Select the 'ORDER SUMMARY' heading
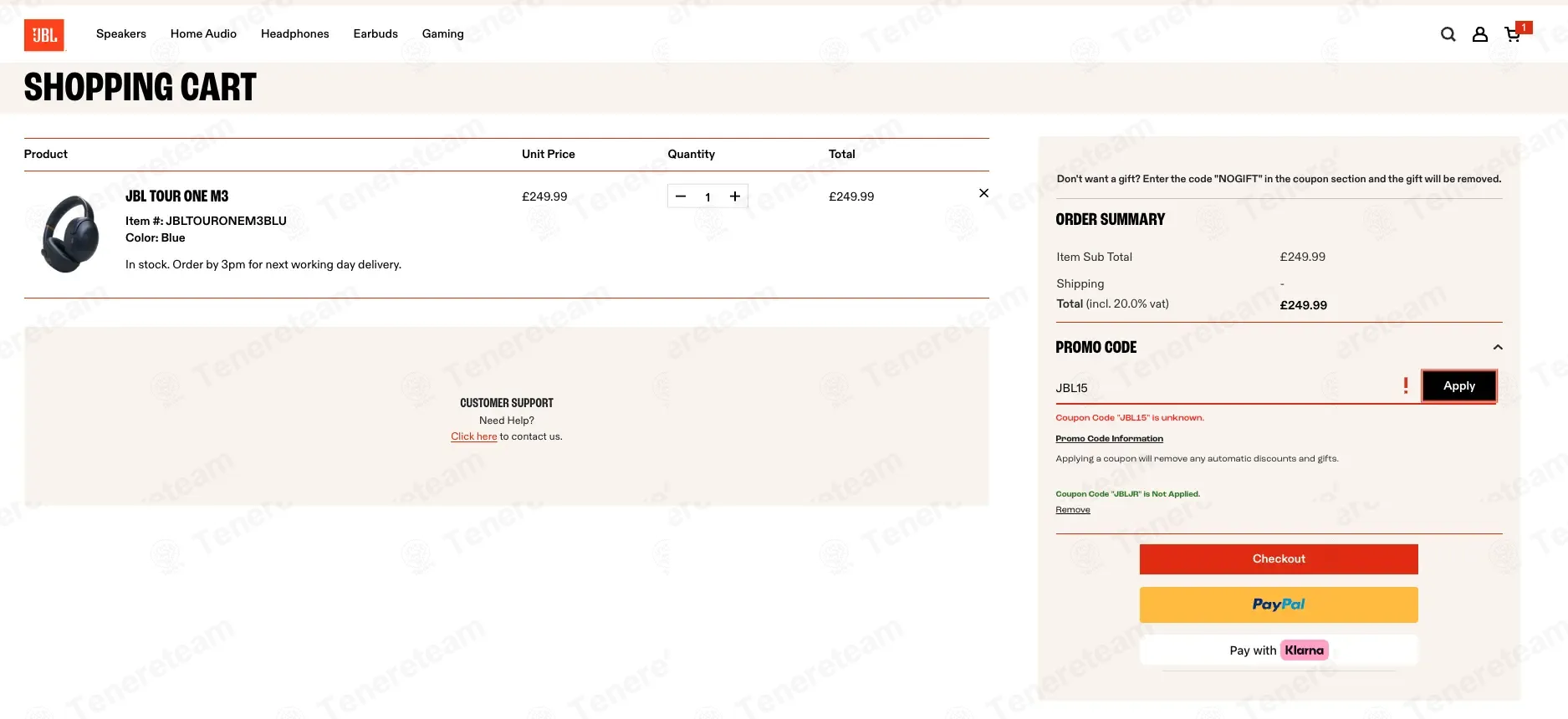The image size is (1568, 719). pyautogui.click(x=1110, y=219)
